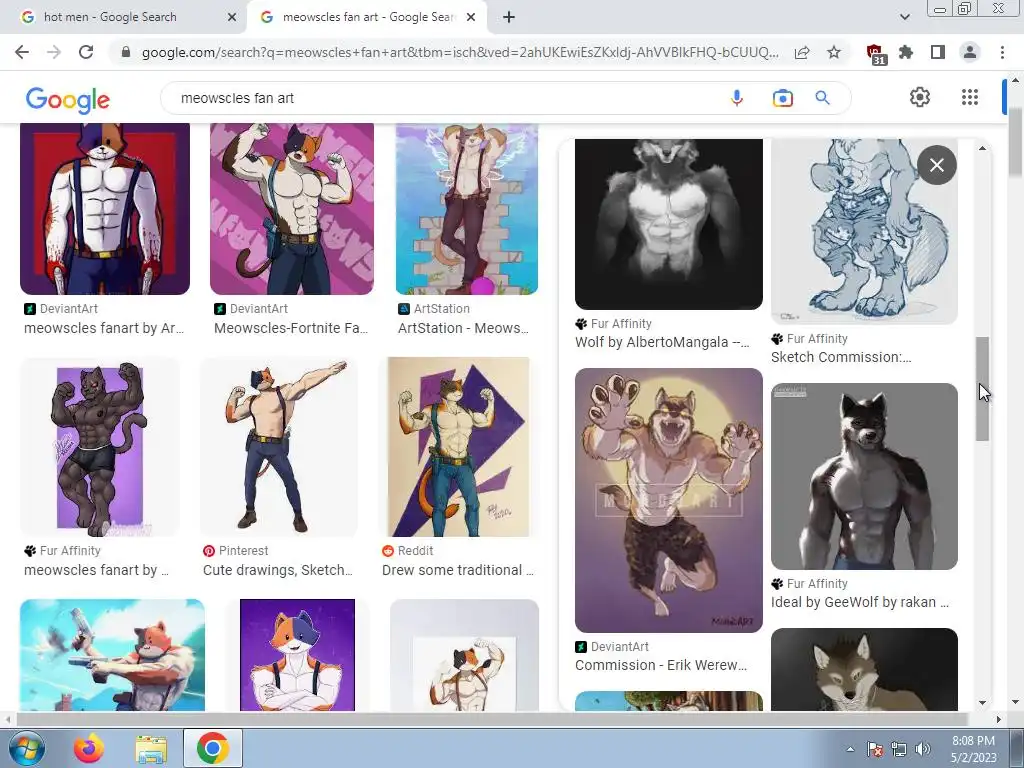
Task: Select clawing werewolf related image
Action: (x=669, y=500)
